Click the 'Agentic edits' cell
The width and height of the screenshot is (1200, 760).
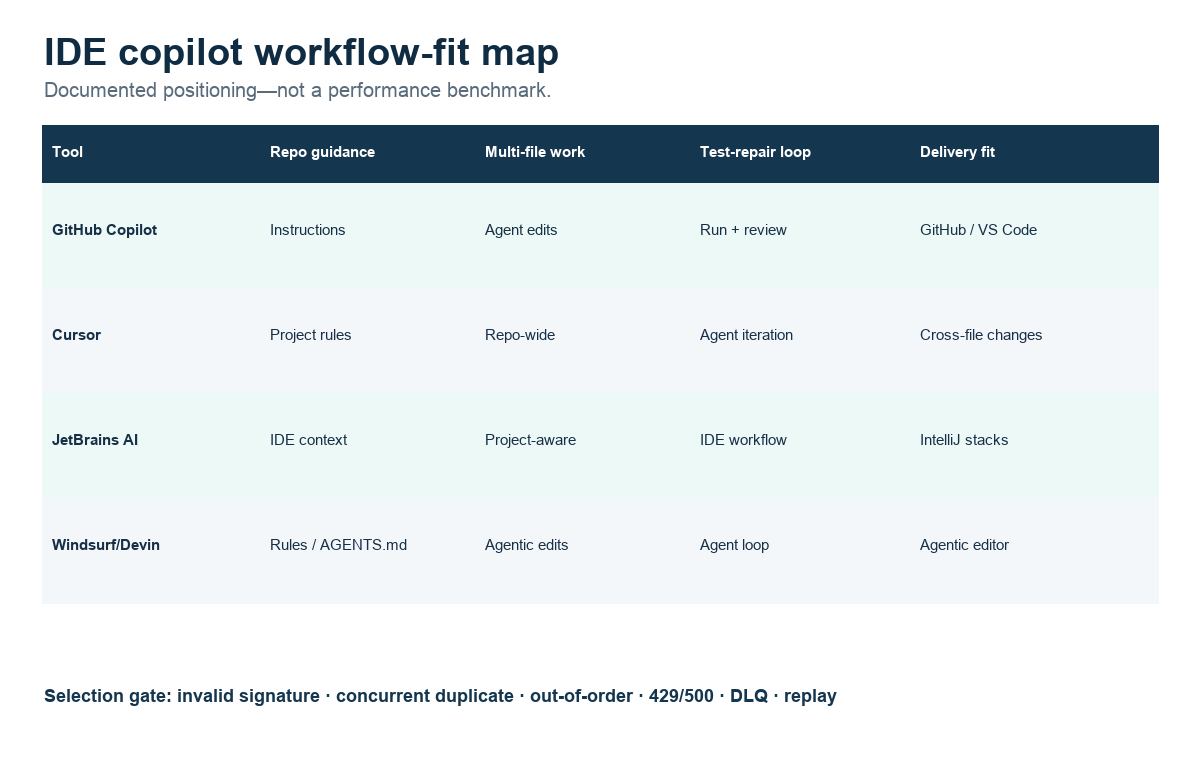coord(526,545)
